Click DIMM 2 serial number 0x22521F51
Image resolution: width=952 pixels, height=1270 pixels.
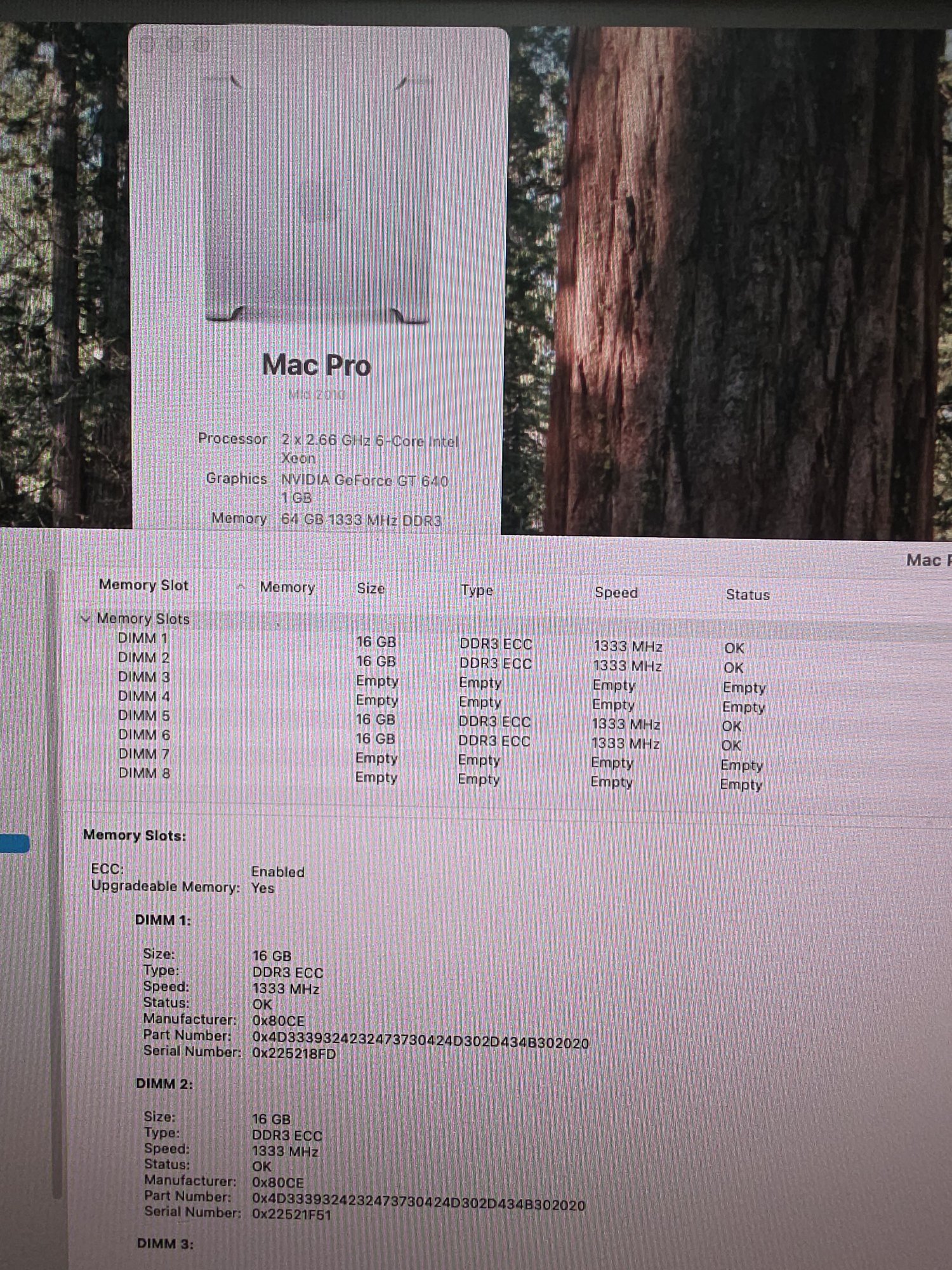click(x=291, y=1214)
